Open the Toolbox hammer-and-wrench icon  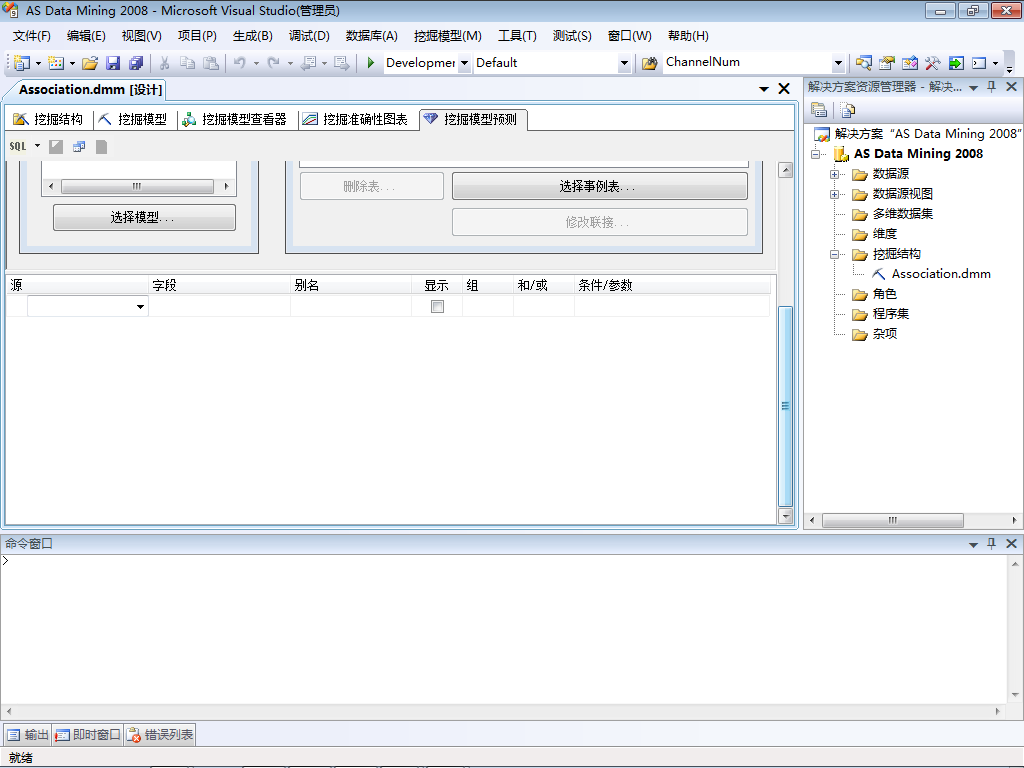coord(933,63)
